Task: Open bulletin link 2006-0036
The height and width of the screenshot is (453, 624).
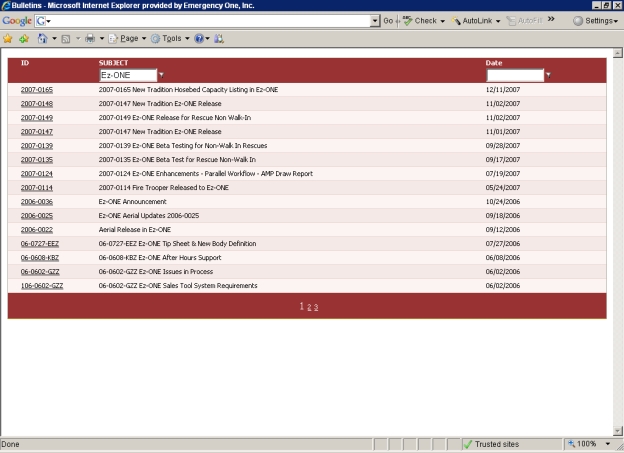Action: [37, 202]
